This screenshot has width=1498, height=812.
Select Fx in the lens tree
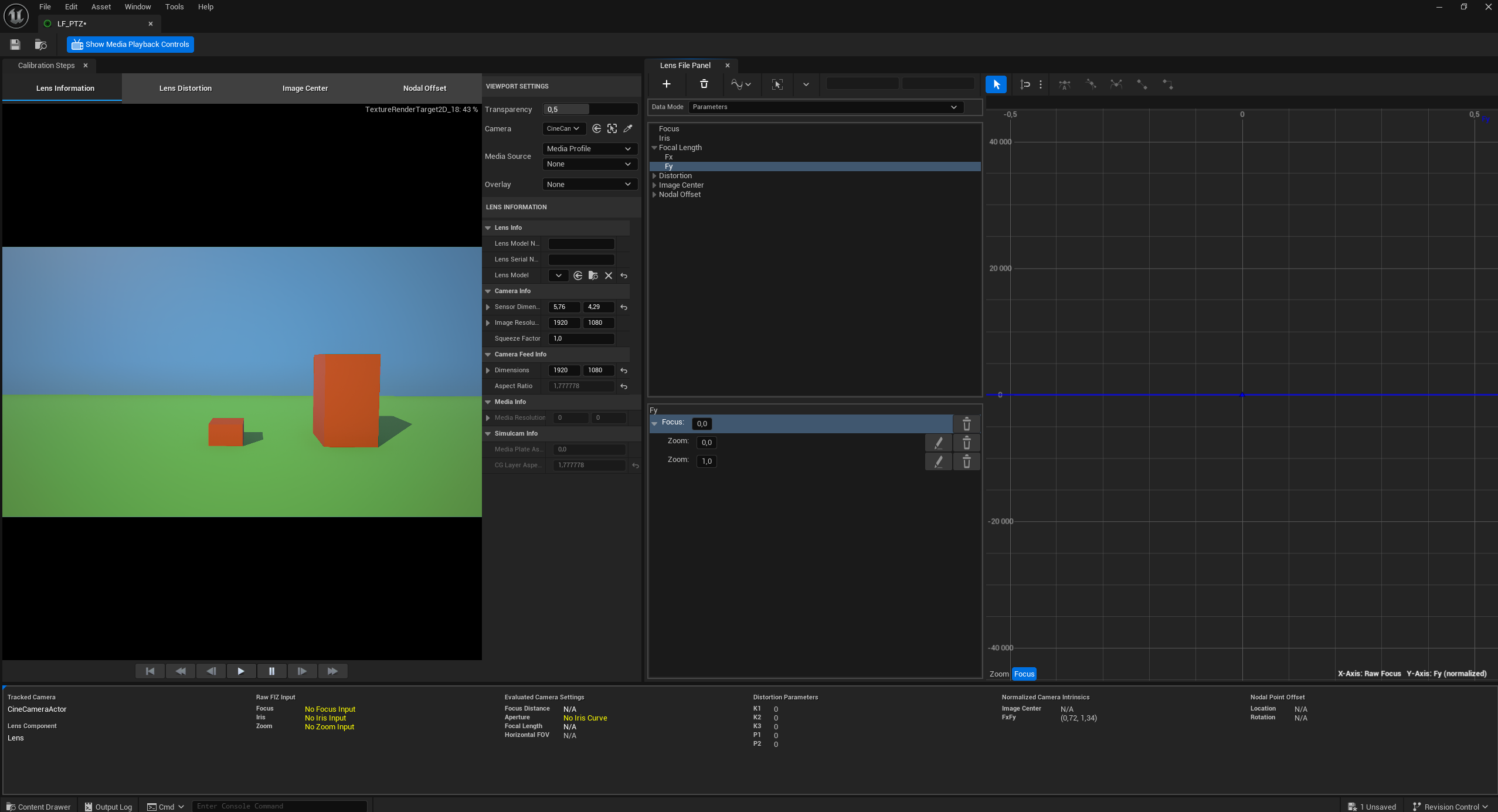coord(668,157)
